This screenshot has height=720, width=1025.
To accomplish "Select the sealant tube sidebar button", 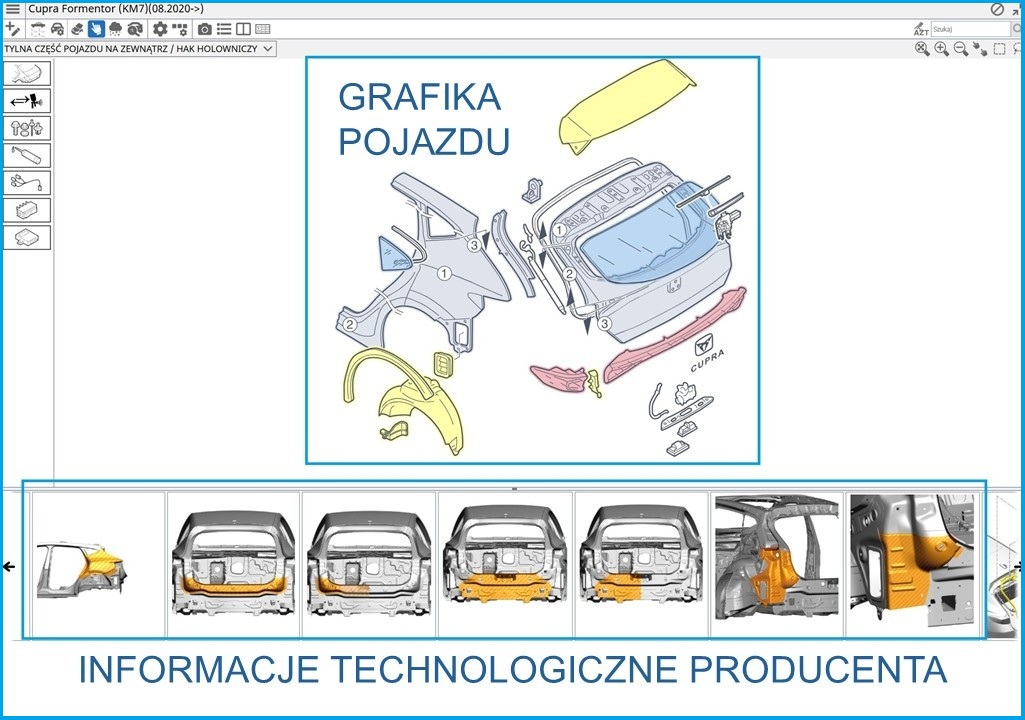I will tap(27, 155).
